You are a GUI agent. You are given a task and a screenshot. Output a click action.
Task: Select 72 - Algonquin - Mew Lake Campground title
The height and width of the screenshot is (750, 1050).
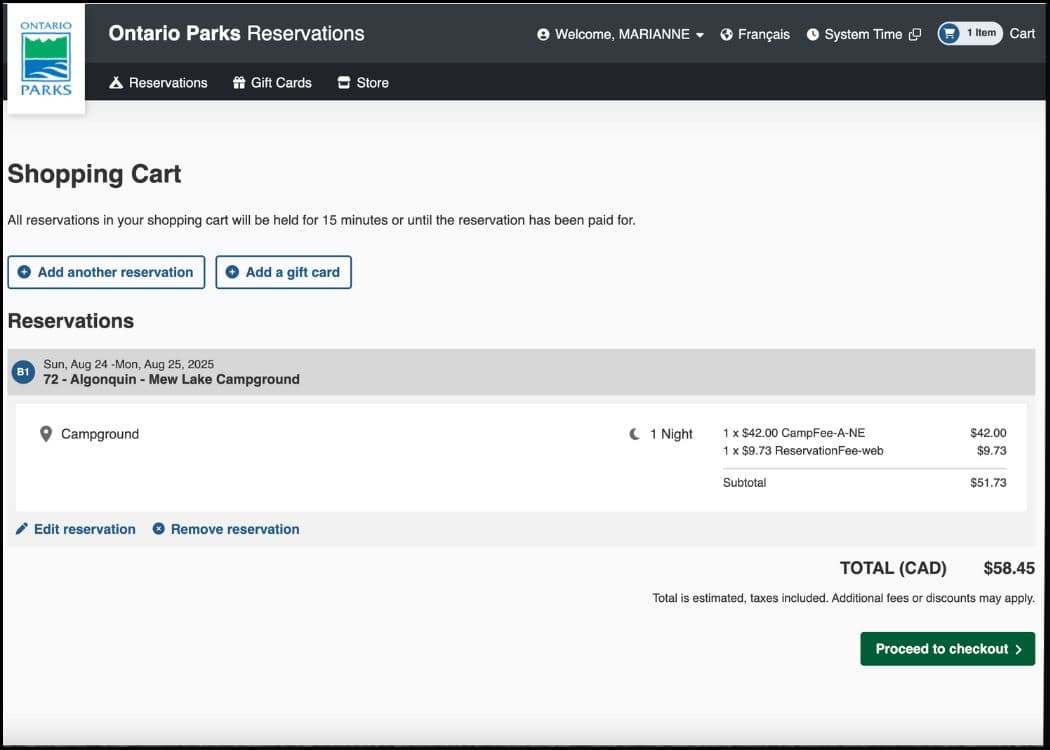click(171, 380)
